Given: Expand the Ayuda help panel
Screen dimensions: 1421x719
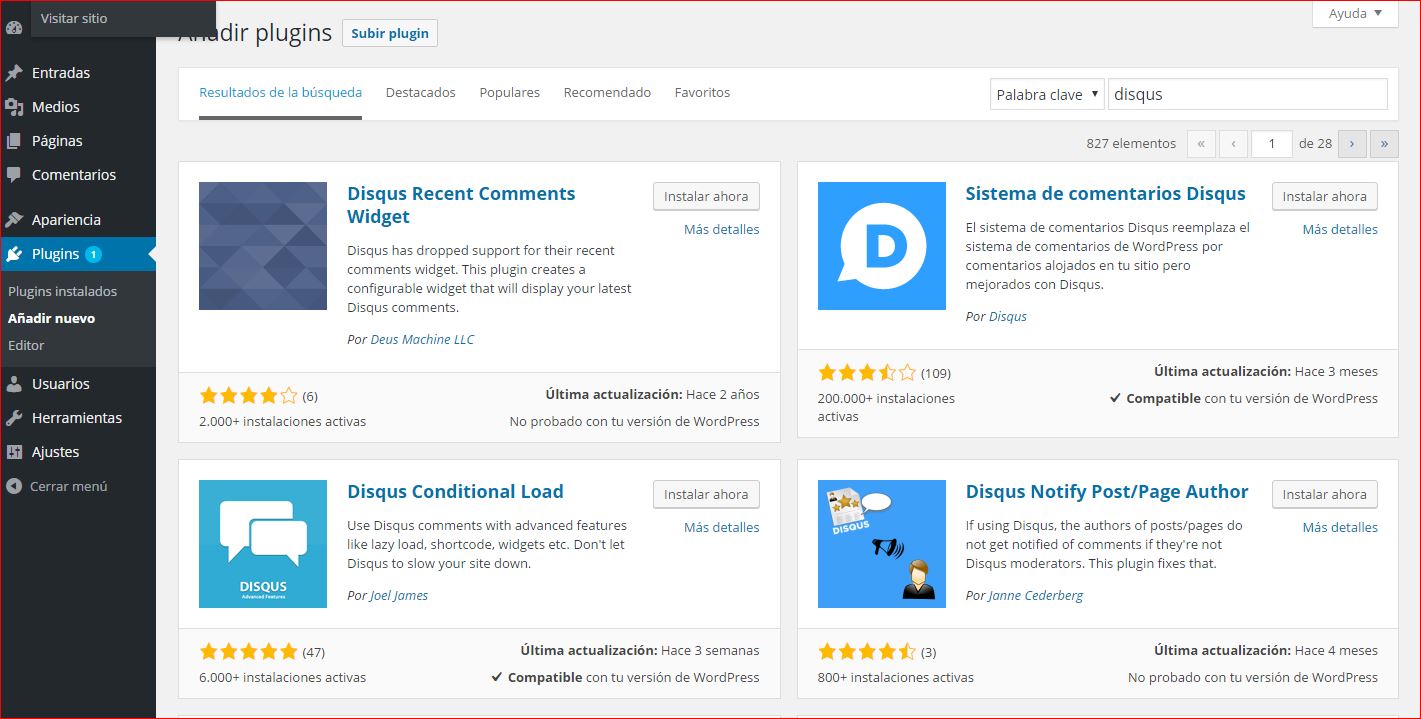Looking at the screenshot, I should pos(1355,14).
